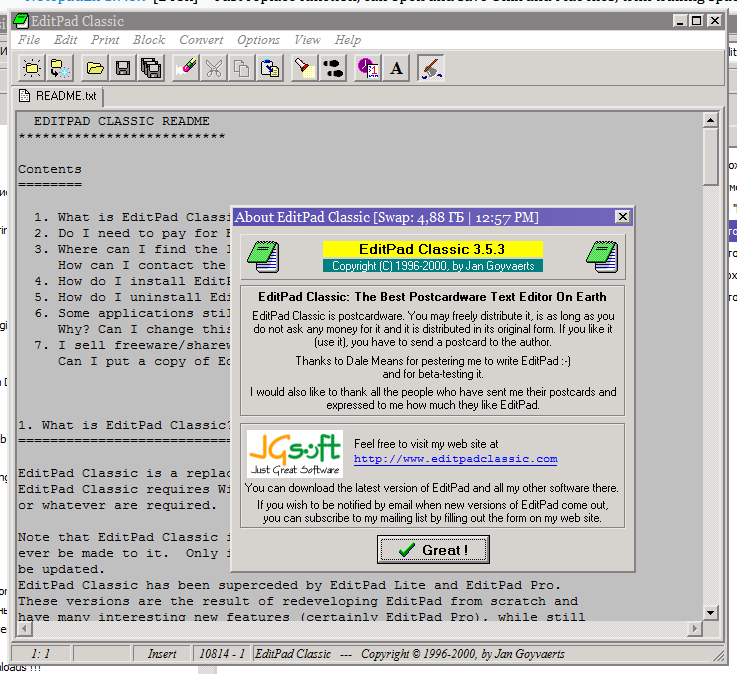
Task: Click the Contents heading in the editor
Action: (50, 169)
